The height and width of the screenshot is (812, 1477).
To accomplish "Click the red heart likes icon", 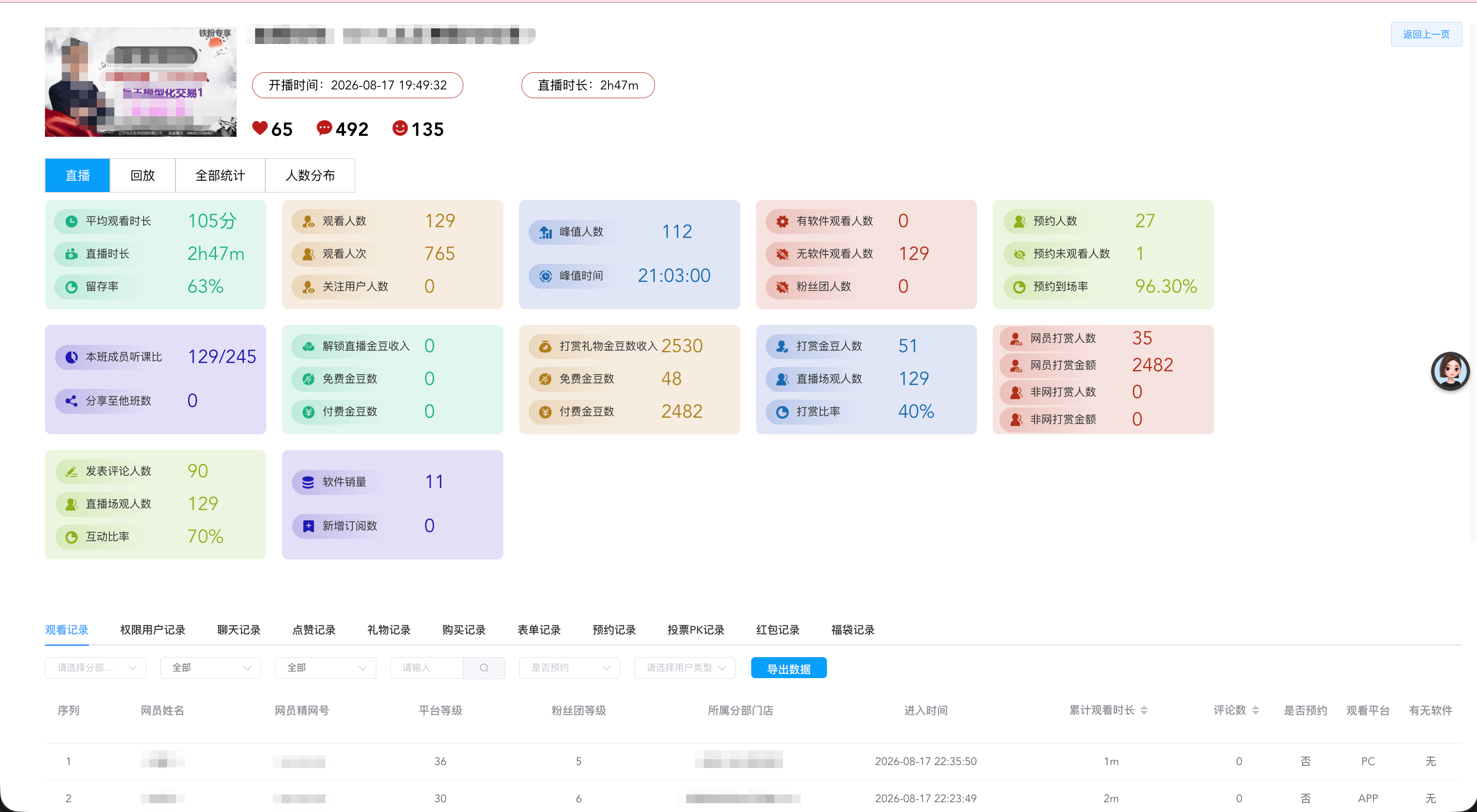I will click(260, 128).
